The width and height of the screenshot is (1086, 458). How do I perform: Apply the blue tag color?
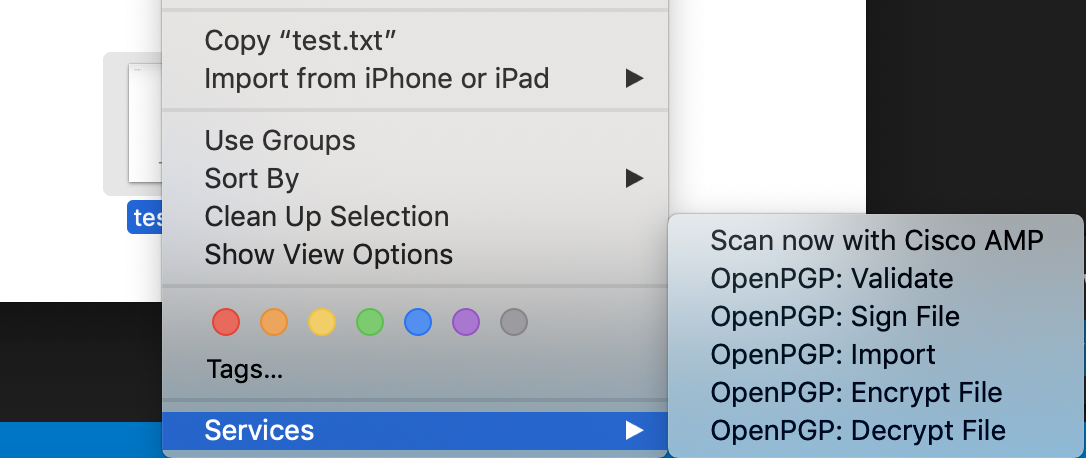418,322
